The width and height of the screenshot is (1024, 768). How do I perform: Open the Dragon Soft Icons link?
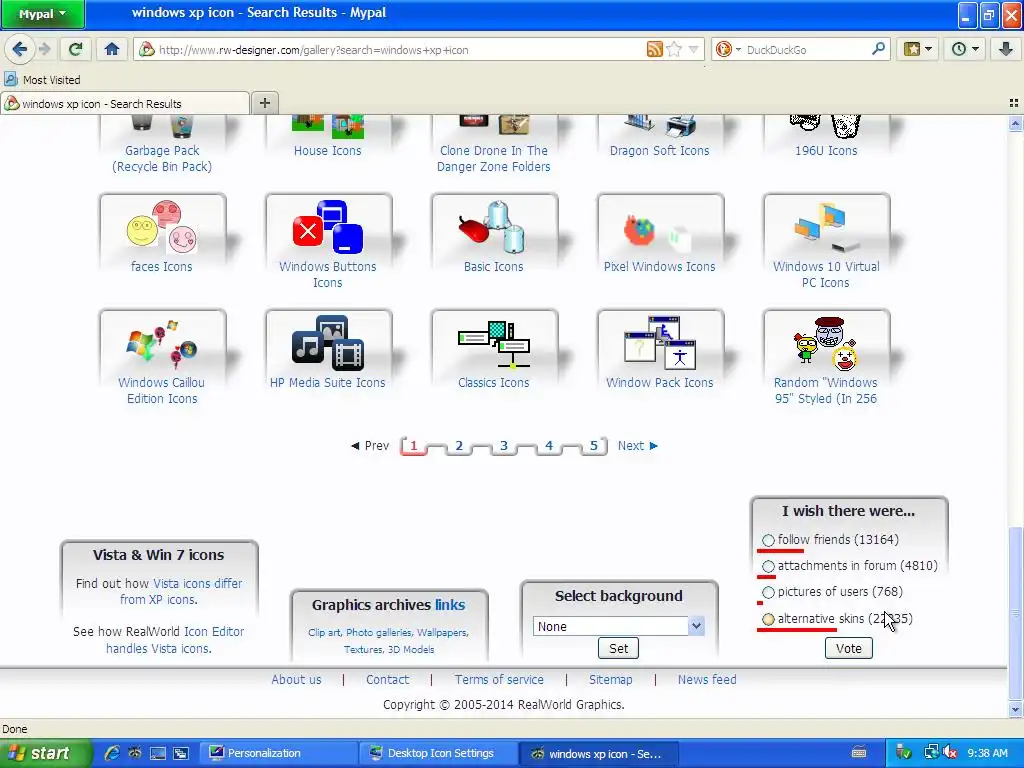(x=660, y=151)
